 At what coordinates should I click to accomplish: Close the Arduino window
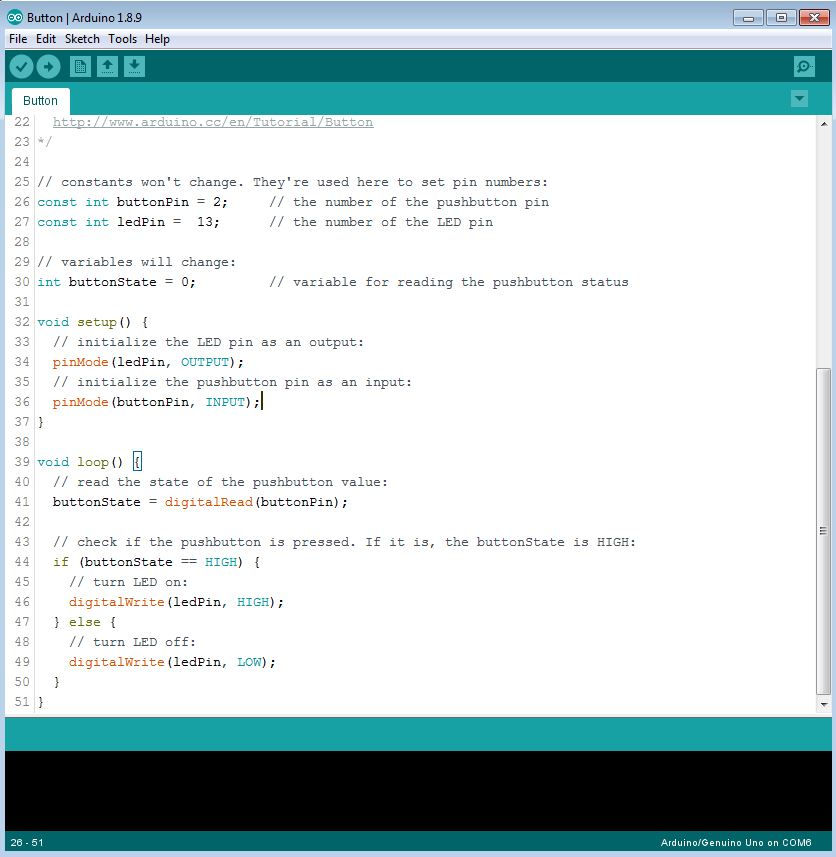814,18
